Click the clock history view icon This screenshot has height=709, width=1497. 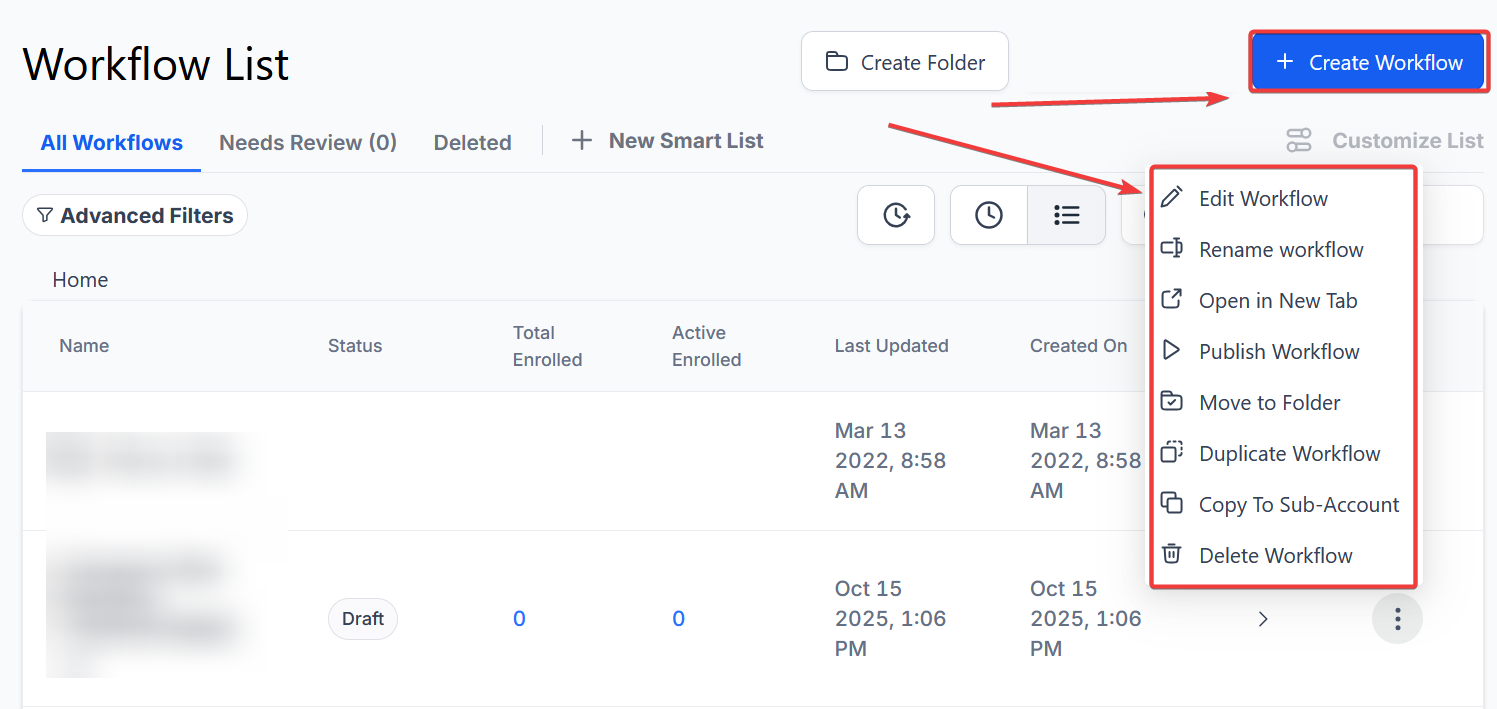[x=988, y=215]
